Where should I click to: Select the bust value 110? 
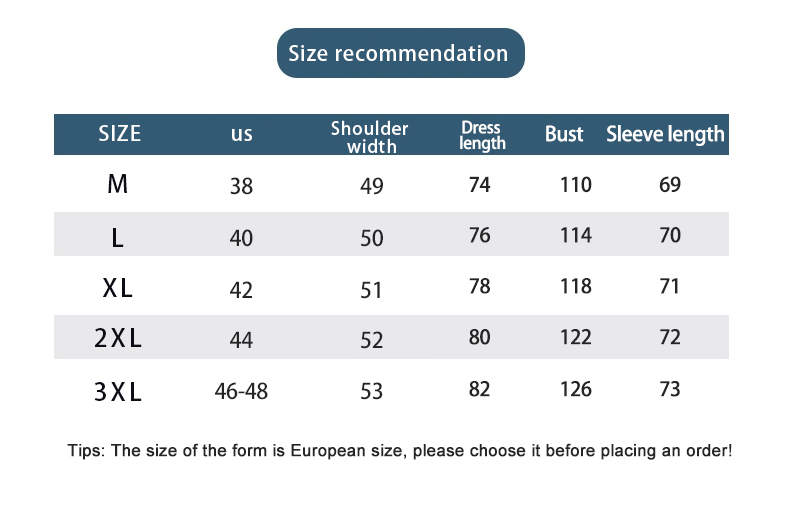[576, 185]
